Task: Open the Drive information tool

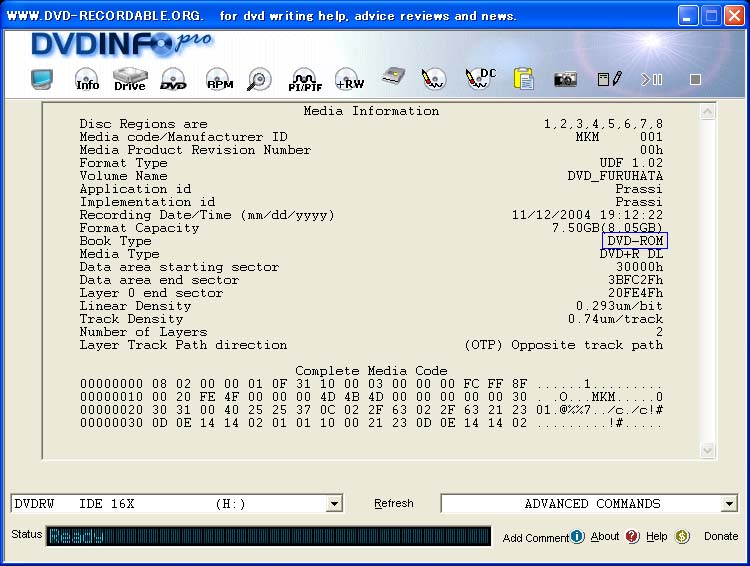Action: coord(130,79)
